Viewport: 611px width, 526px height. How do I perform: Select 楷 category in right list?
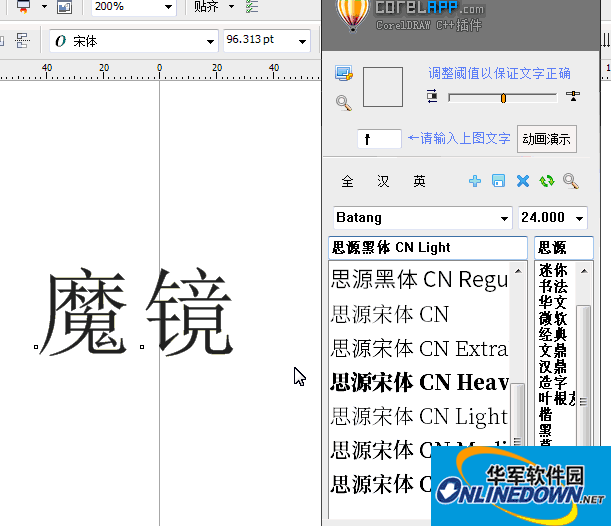546,414
